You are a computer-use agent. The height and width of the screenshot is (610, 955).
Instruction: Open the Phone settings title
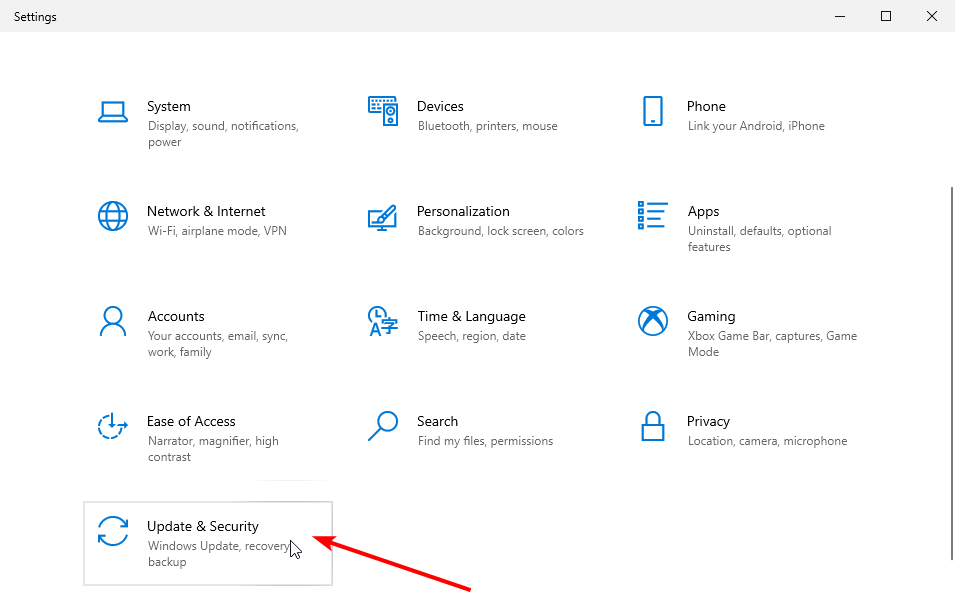706,107
